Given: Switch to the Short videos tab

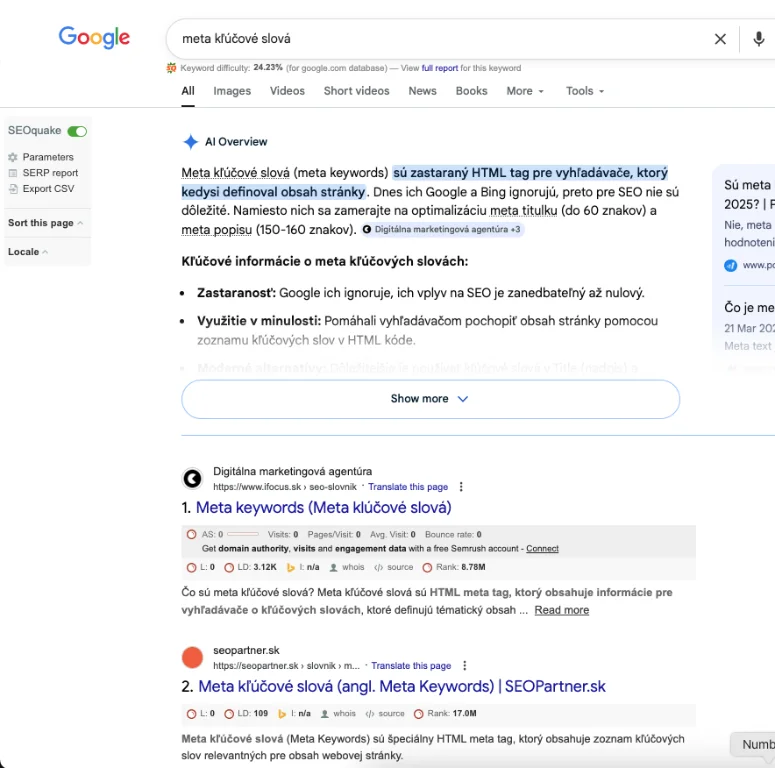Looking at the screenshot, I should (356, 91).
